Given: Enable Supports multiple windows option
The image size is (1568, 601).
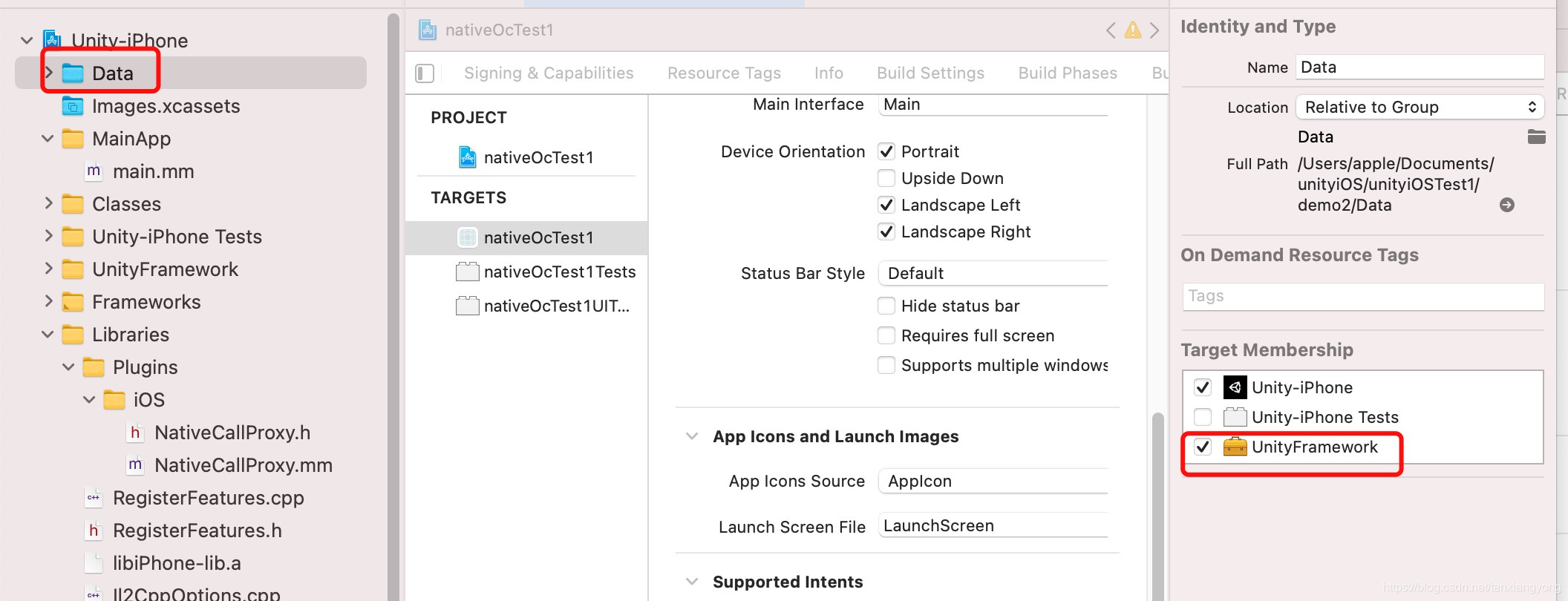Looking at the screenshot, I should (x=886, y=365).
